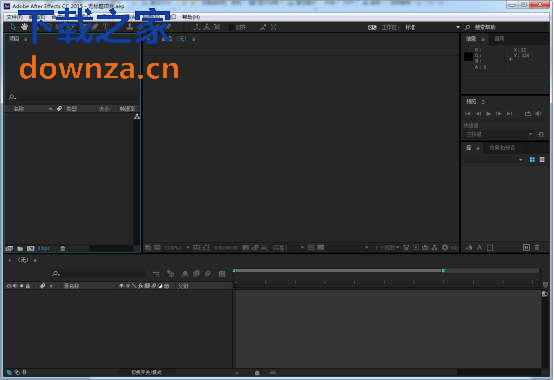
Task: Create a new folder in Project panel
Action: 20,249
